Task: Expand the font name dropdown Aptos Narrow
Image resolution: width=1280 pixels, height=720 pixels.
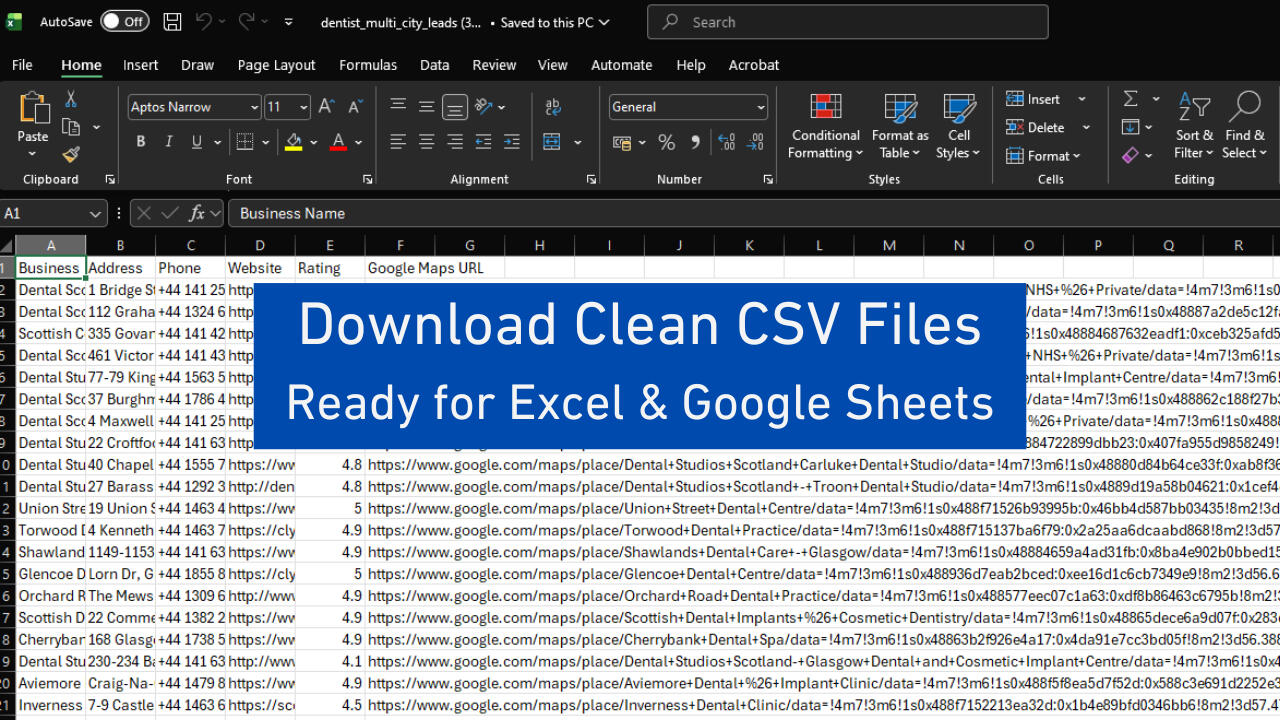Action: pyautogui.click(x=254, y=107)
